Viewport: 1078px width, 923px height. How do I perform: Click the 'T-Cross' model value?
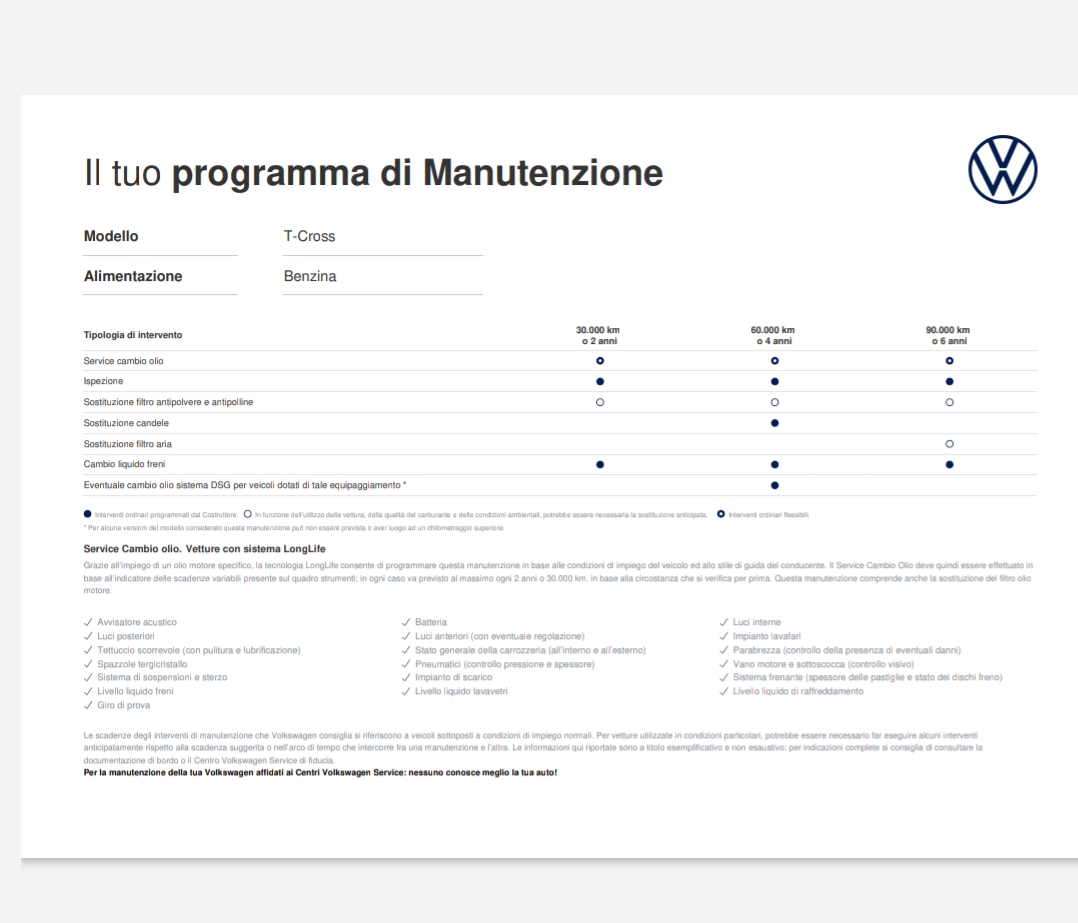[x=309, y=236]
